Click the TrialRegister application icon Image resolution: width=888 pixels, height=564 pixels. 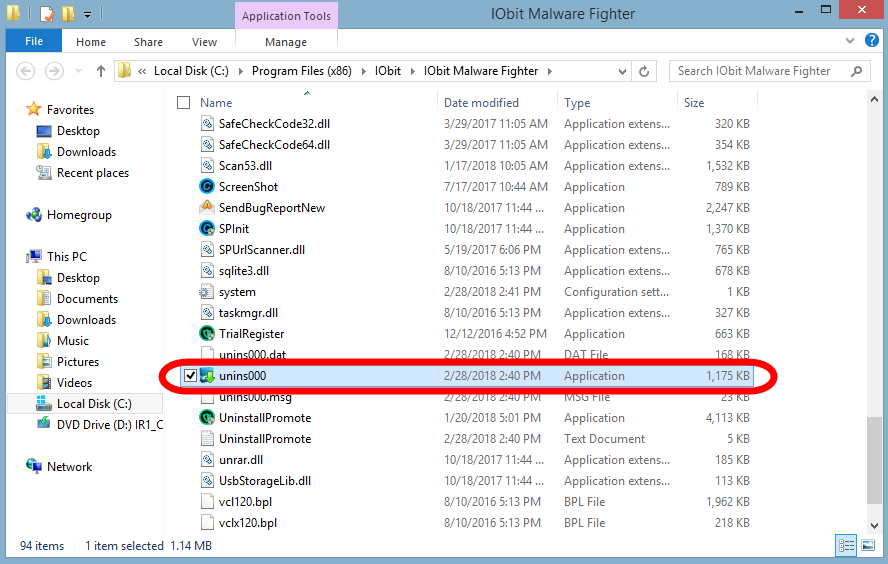[x=207, y=334]
